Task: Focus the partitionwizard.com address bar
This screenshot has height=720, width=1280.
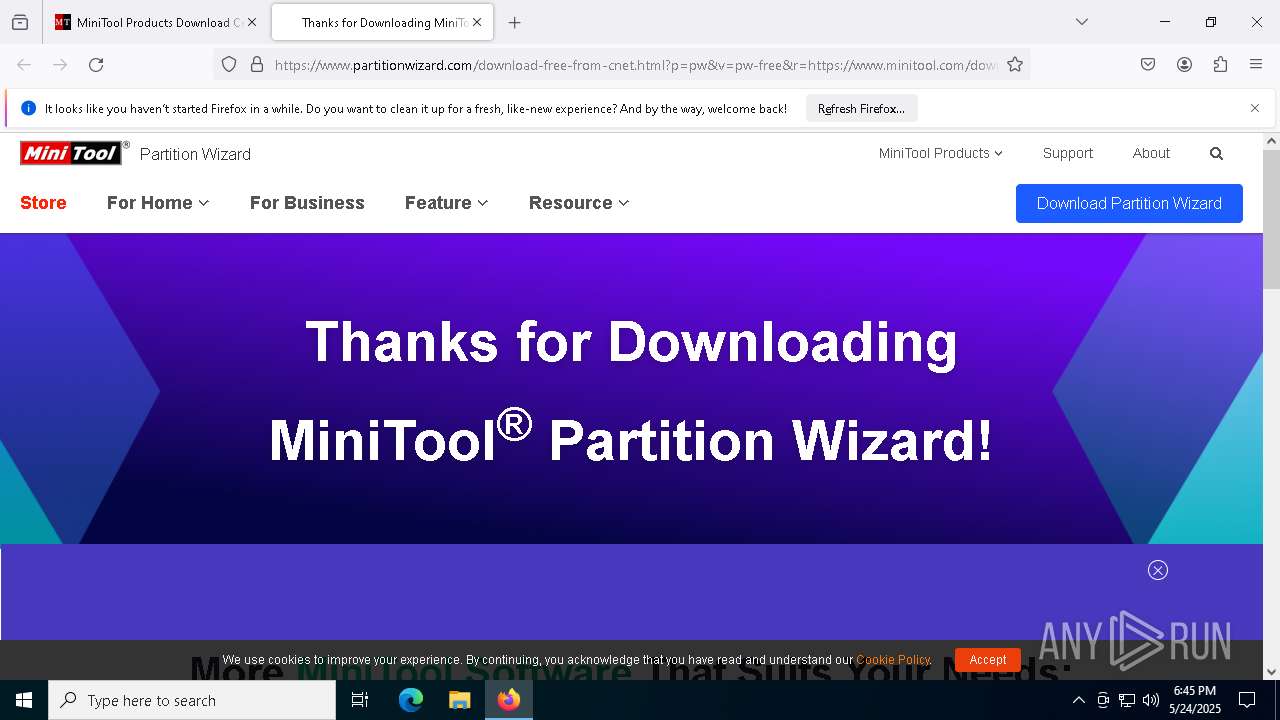Action: pos(635,65)
